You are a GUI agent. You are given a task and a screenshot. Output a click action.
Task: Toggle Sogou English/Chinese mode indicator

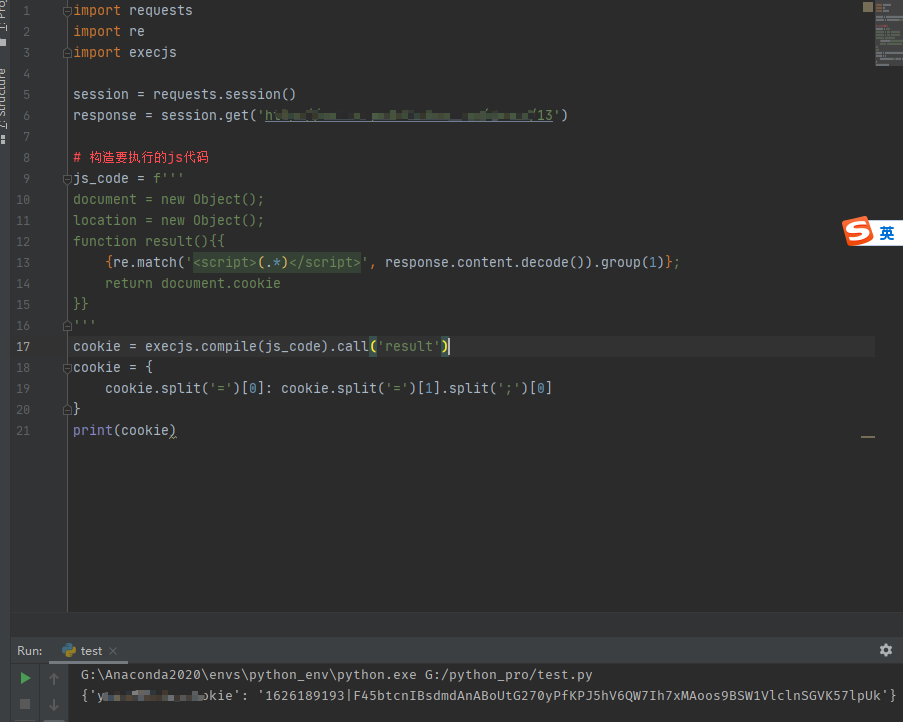click(887, 233)
